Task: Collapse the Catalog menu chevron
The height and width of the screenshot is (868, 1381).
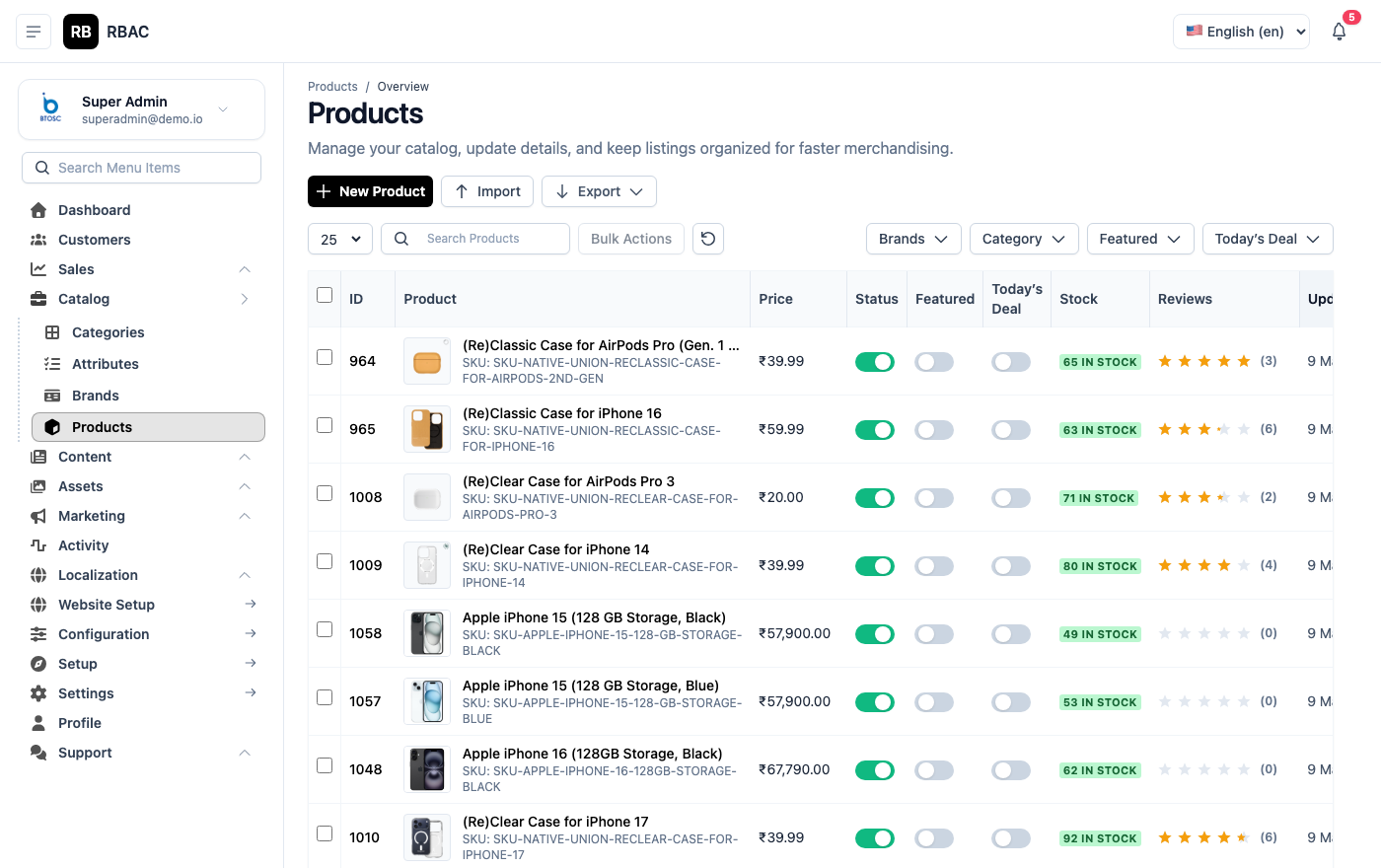Action: (x=245, y=299)
